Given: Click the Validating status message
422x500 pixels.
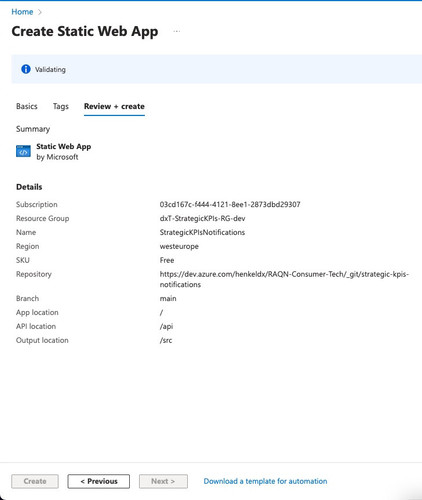Looking at the screenshot, I should pyautogui.click(x=50, y=69).
